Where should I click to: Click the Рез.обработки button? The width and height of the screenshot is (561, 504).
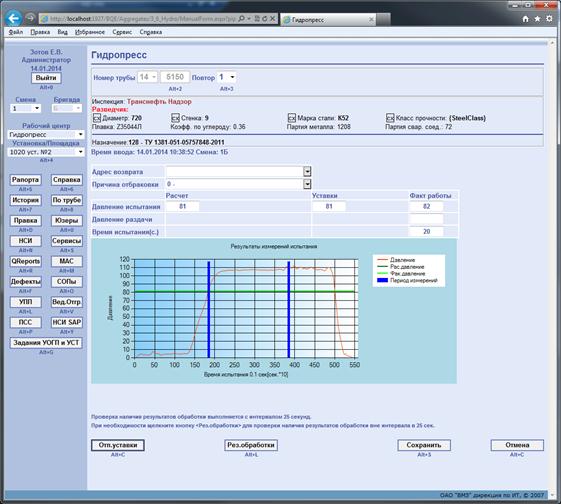(251, 445)
